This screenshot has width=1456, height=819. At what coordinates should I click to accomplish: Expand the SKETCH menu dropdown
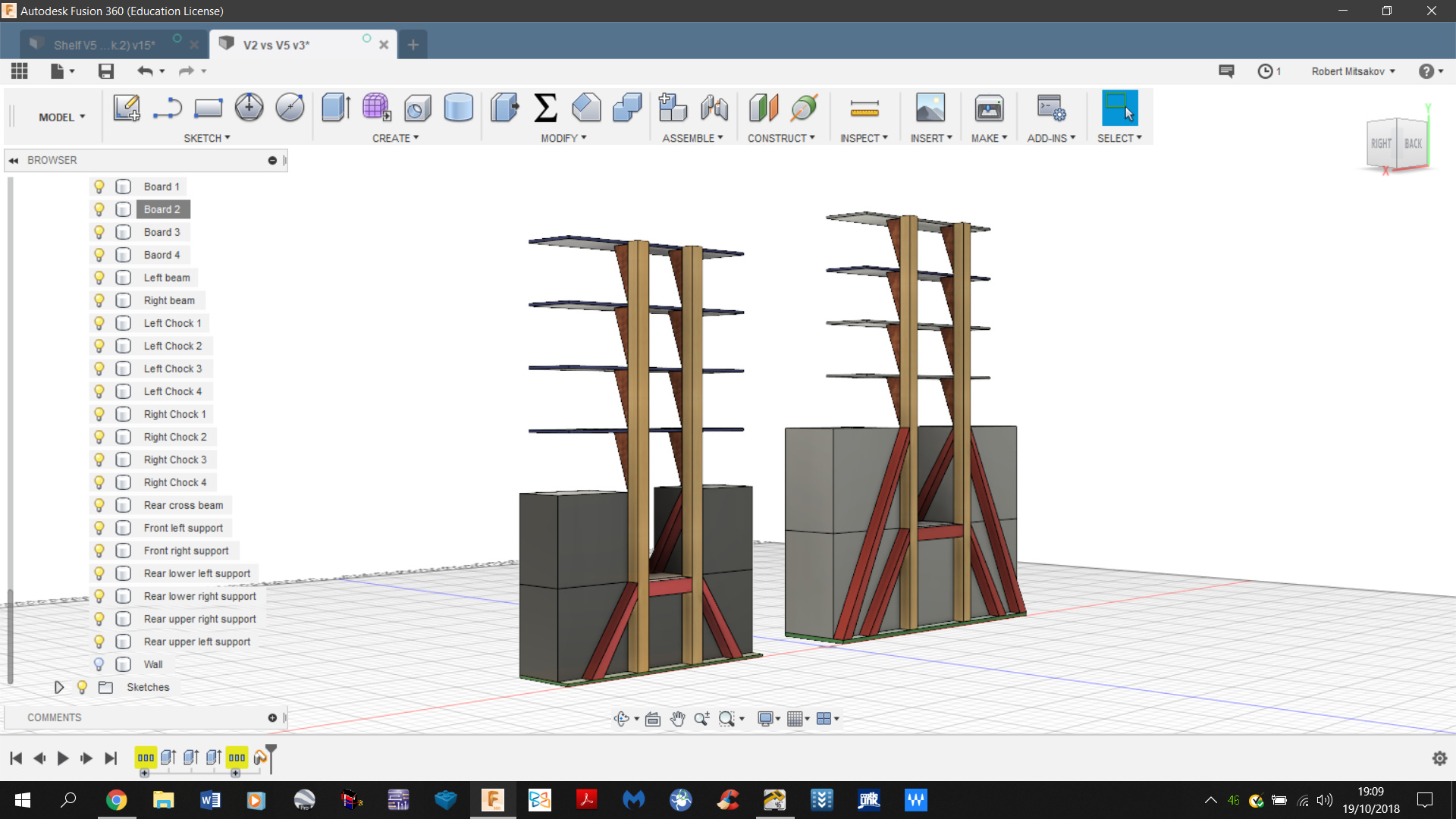206,138
